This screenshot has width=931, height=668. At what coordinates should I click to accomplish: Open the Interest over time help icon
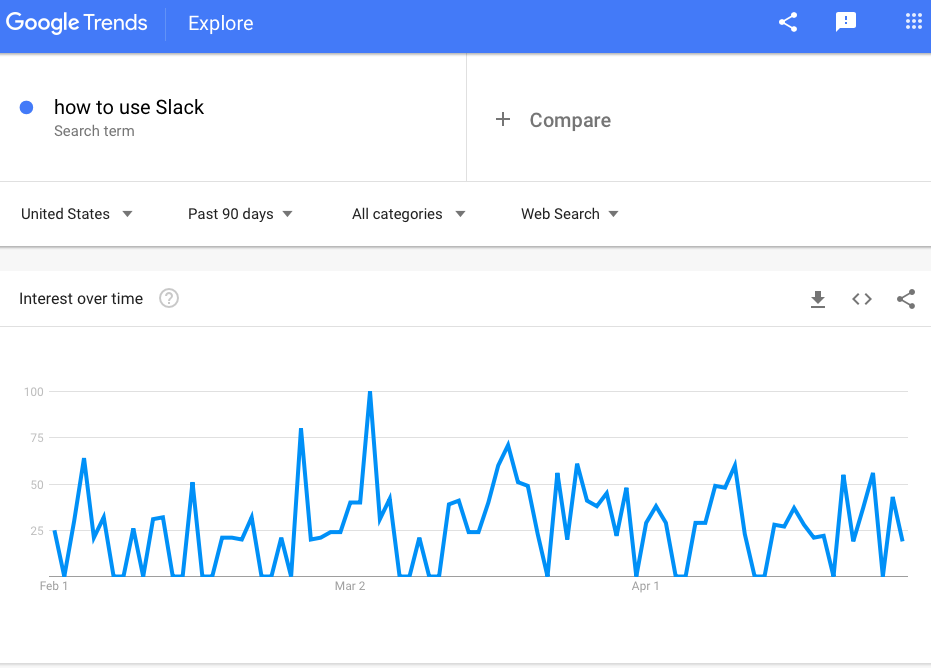tap(169, 299)
